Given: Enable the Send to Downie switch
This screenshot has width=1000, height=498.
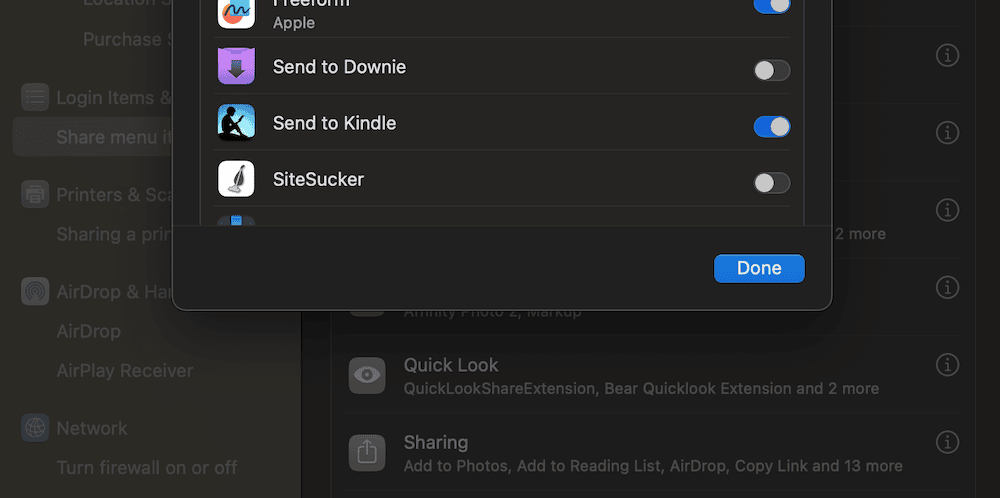Looking at the screenshot, I should click(x=771, y=70).
